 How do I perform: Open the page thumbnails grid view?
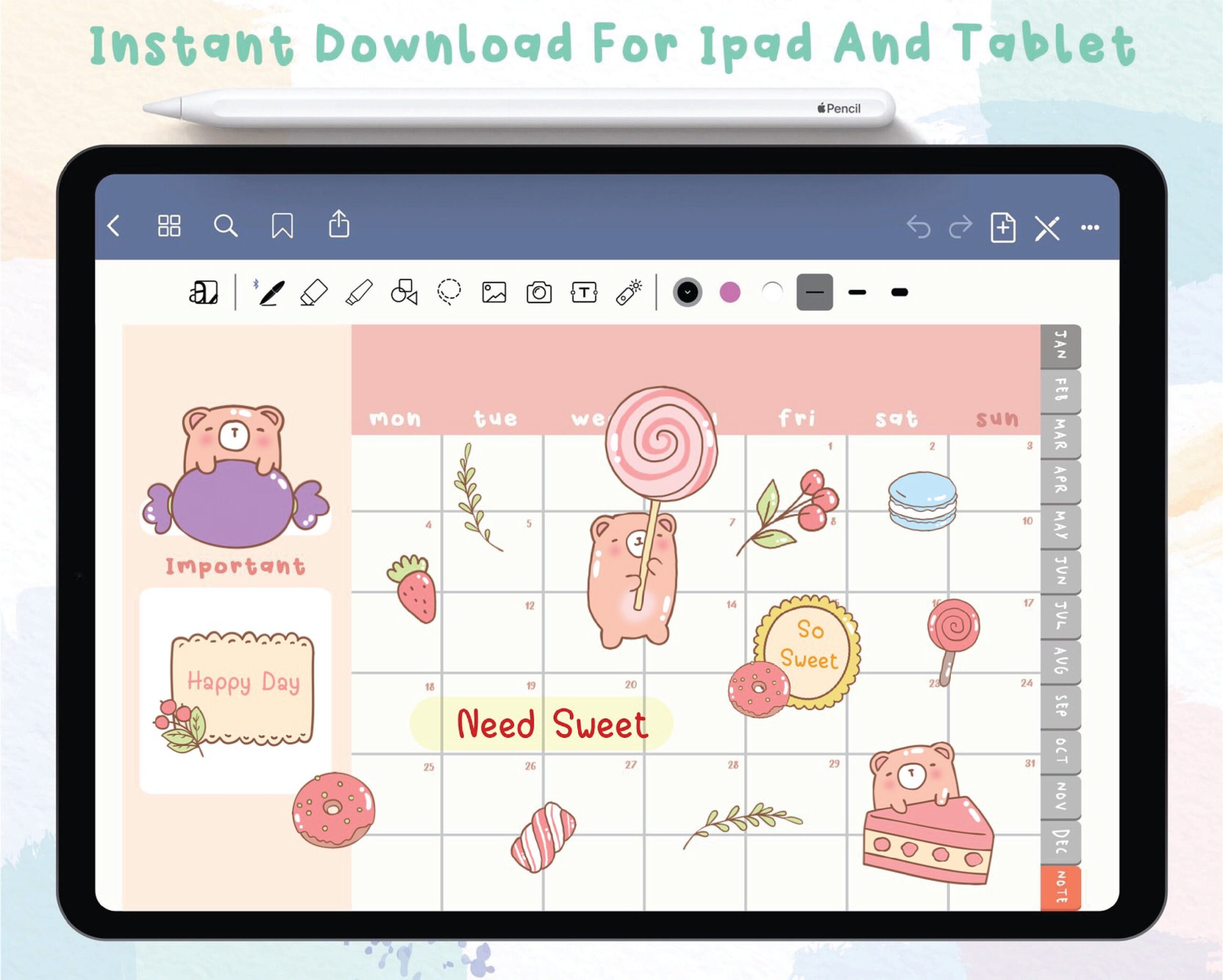click(169, 226)
